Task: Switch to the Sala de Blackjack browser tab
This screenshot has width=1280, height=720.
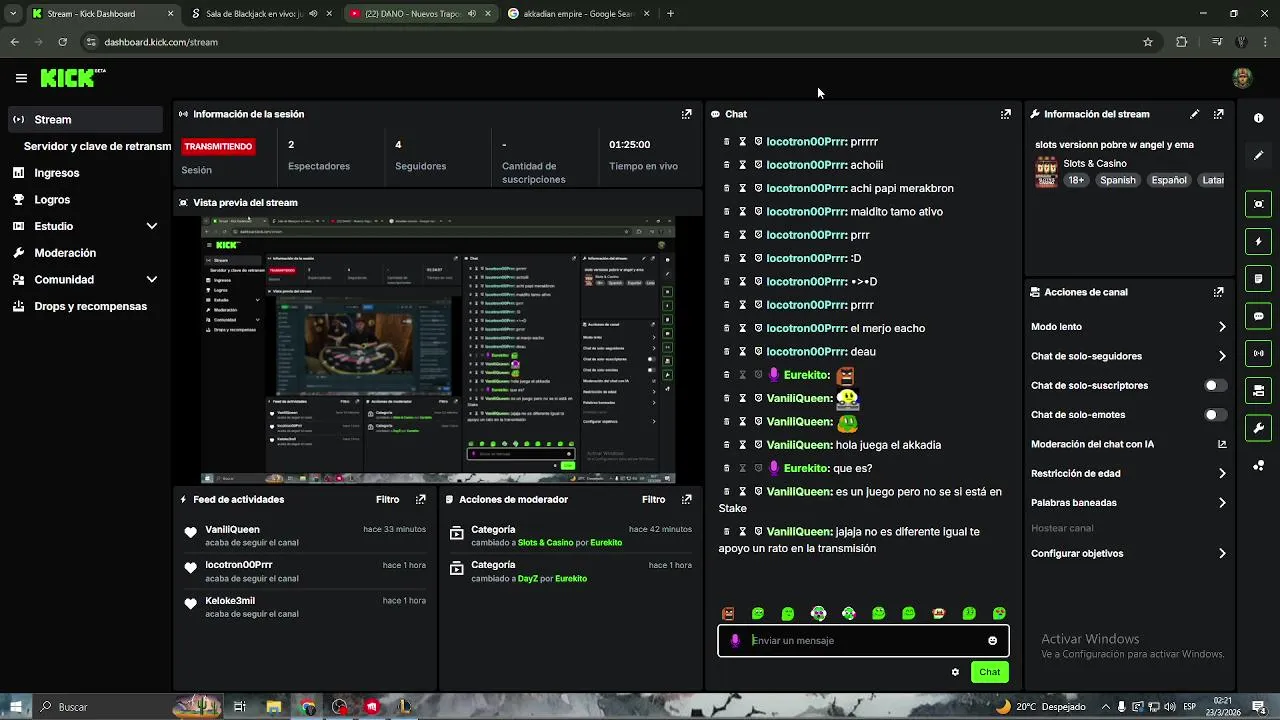Action: (x=260, y=14)
